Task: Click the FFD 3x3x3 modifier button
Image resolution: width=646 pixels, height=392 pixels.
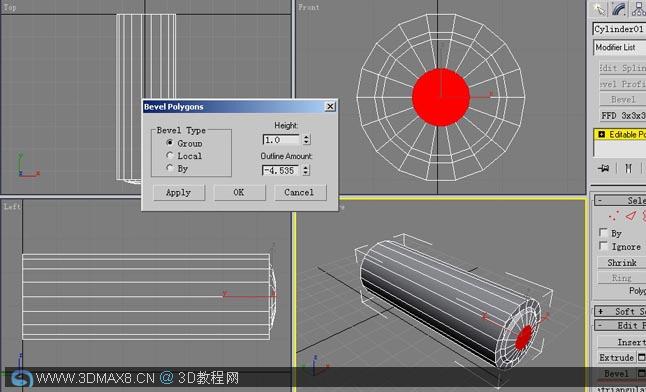Action: coord(623,116)
